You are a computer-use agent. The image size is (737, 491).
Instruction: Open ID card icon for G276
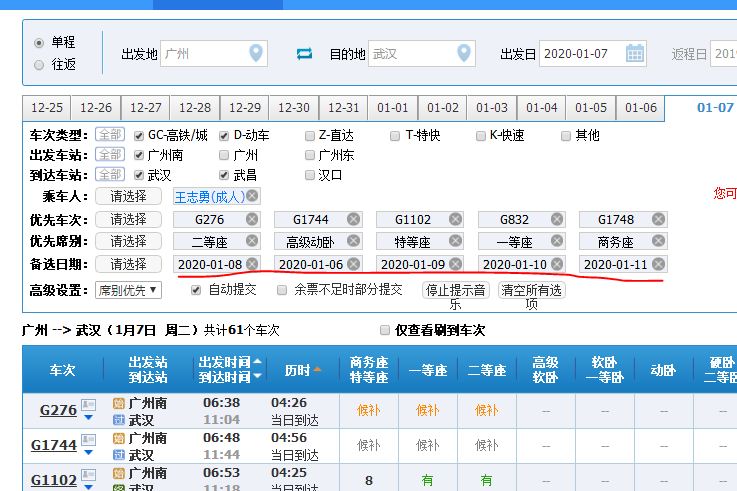[x=88, y=405]
